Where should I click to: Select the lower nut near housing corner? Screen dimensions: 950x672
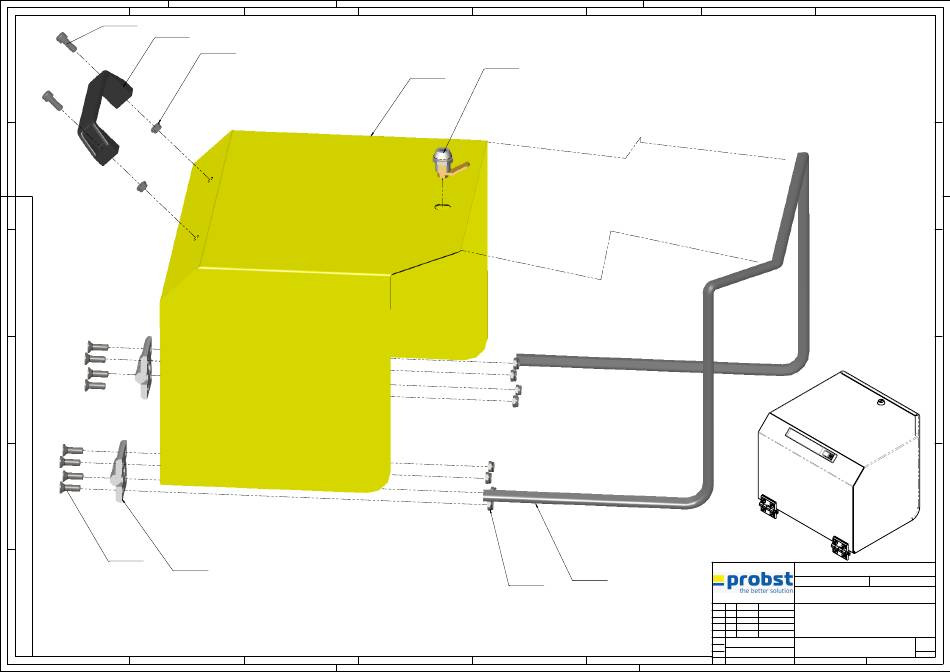coord(142,186)
